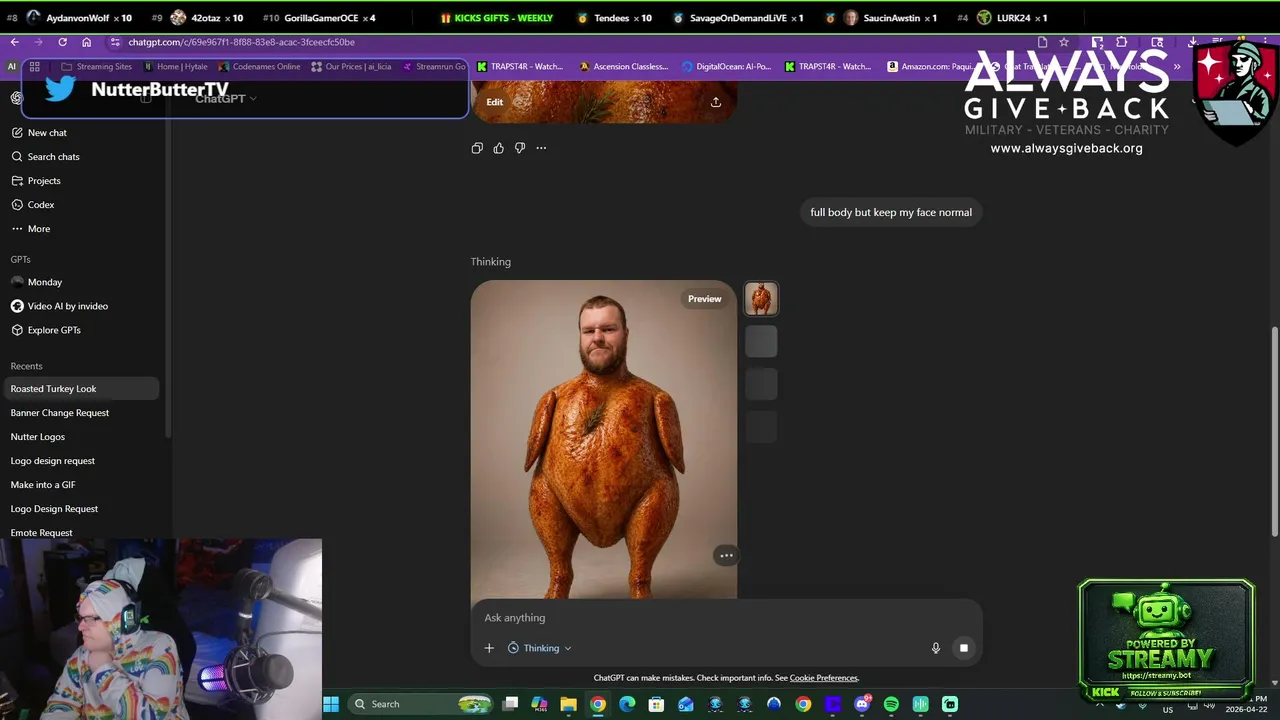Viewport: 1280px width, 720px height.
Task: Open the generated turkey-man image
Action: pos(604,439)
